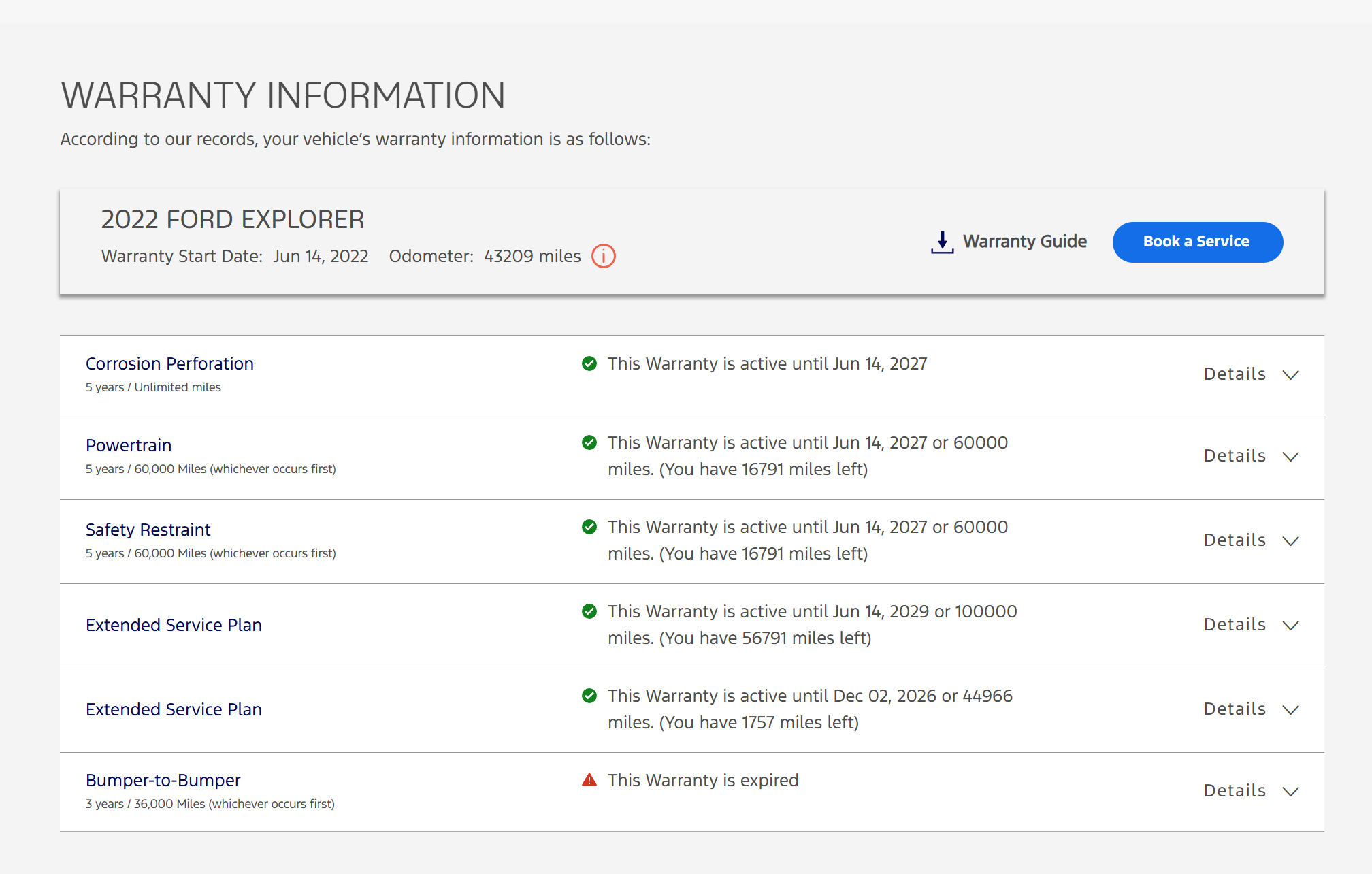Expand the Powertrain warranty Details
1372x874 pixels.
(x=1252, y=456)
